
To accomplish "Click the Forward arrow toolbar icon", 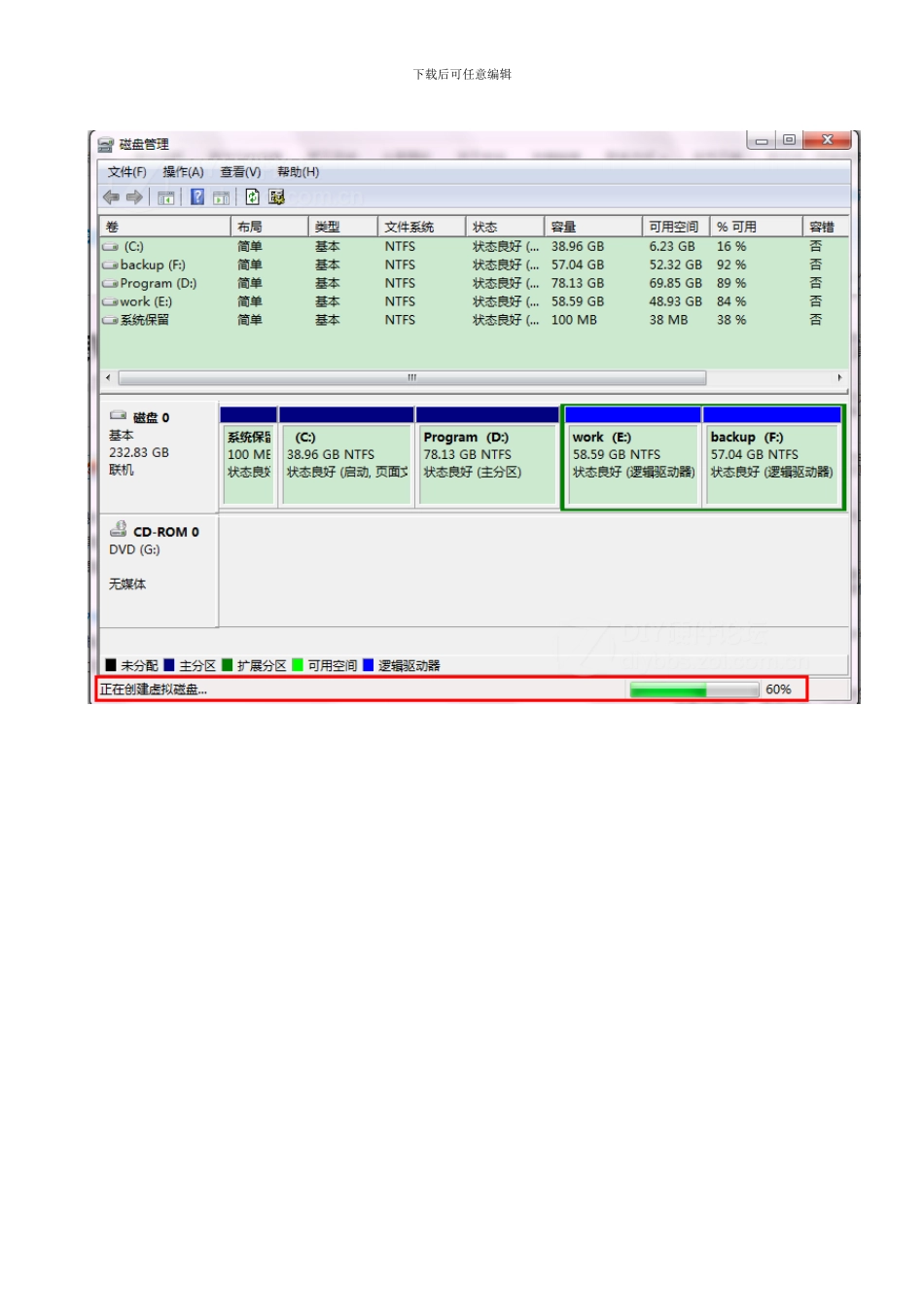I will point(134,197).
